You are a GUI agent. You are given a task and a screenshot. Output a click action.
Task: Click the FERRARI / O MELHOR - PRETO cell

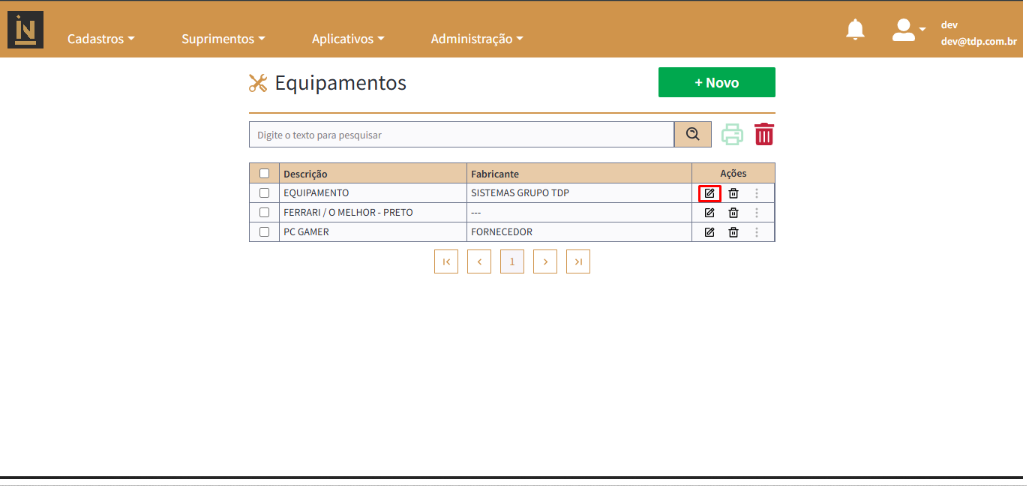373,213
